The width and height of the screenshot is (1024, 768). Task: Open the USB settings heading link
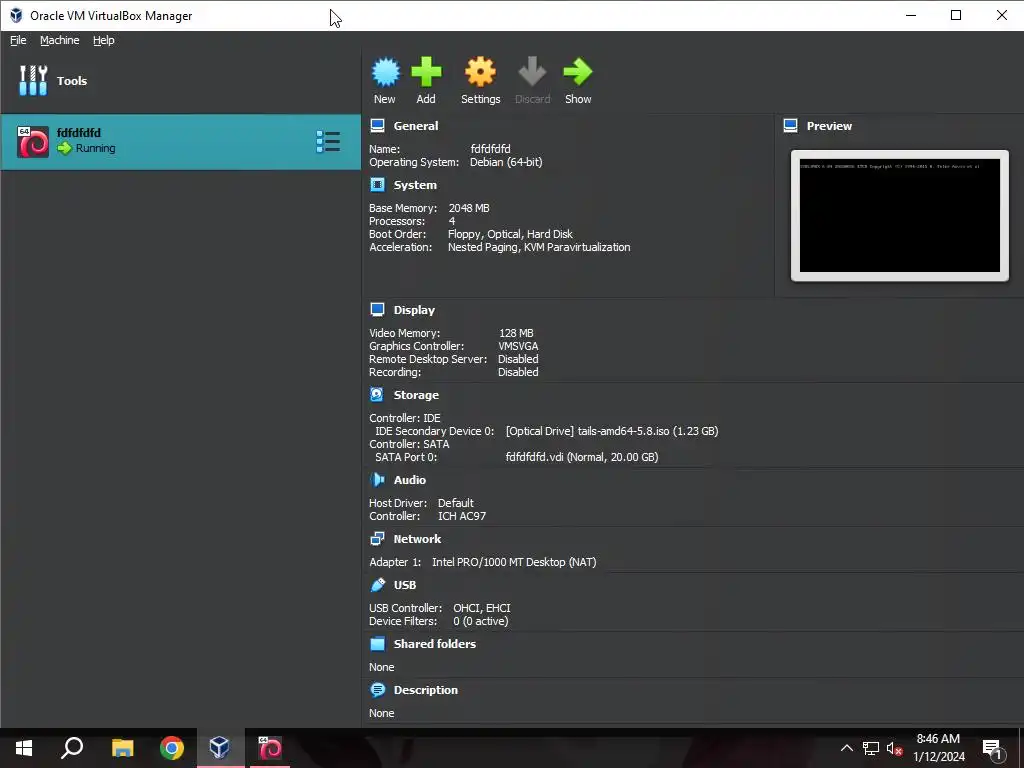tap(405, 585)
